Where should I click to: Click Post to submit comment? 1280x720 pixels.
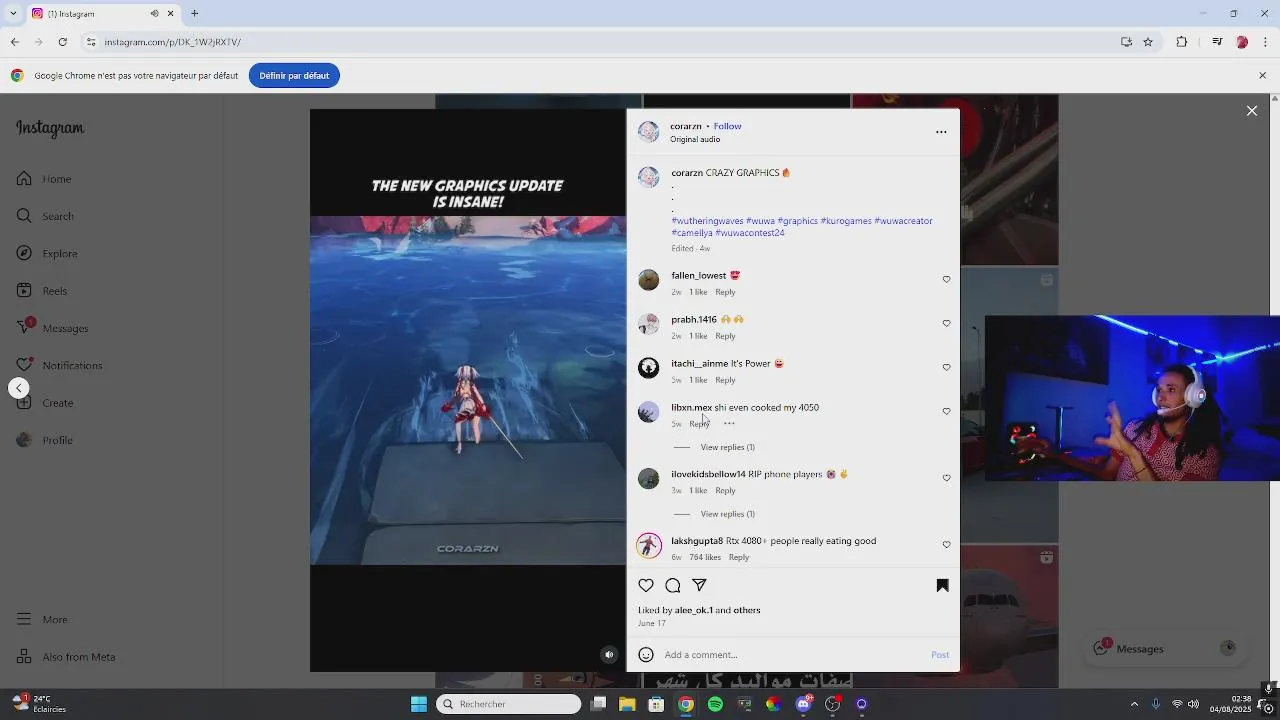pyautogui.click(x=940, y=655)
